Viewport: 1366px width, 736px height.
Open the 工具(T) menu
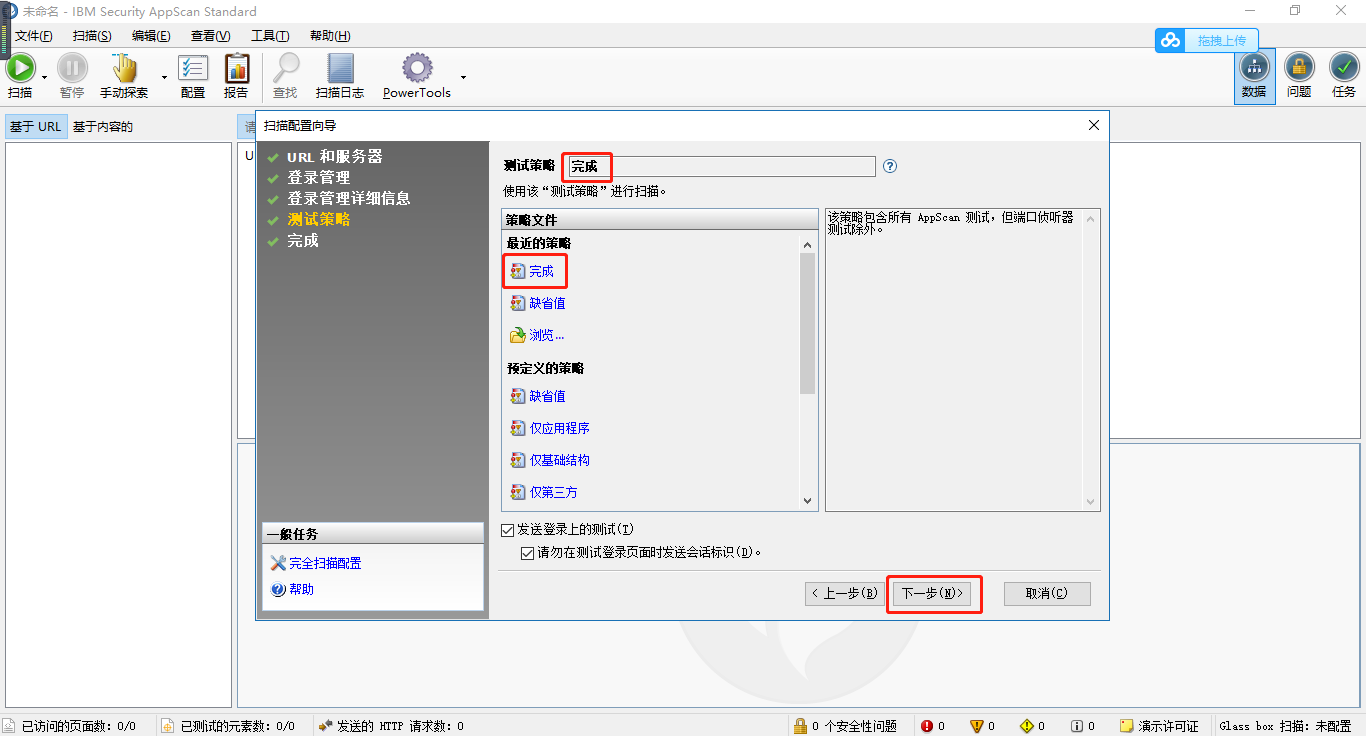270,36
